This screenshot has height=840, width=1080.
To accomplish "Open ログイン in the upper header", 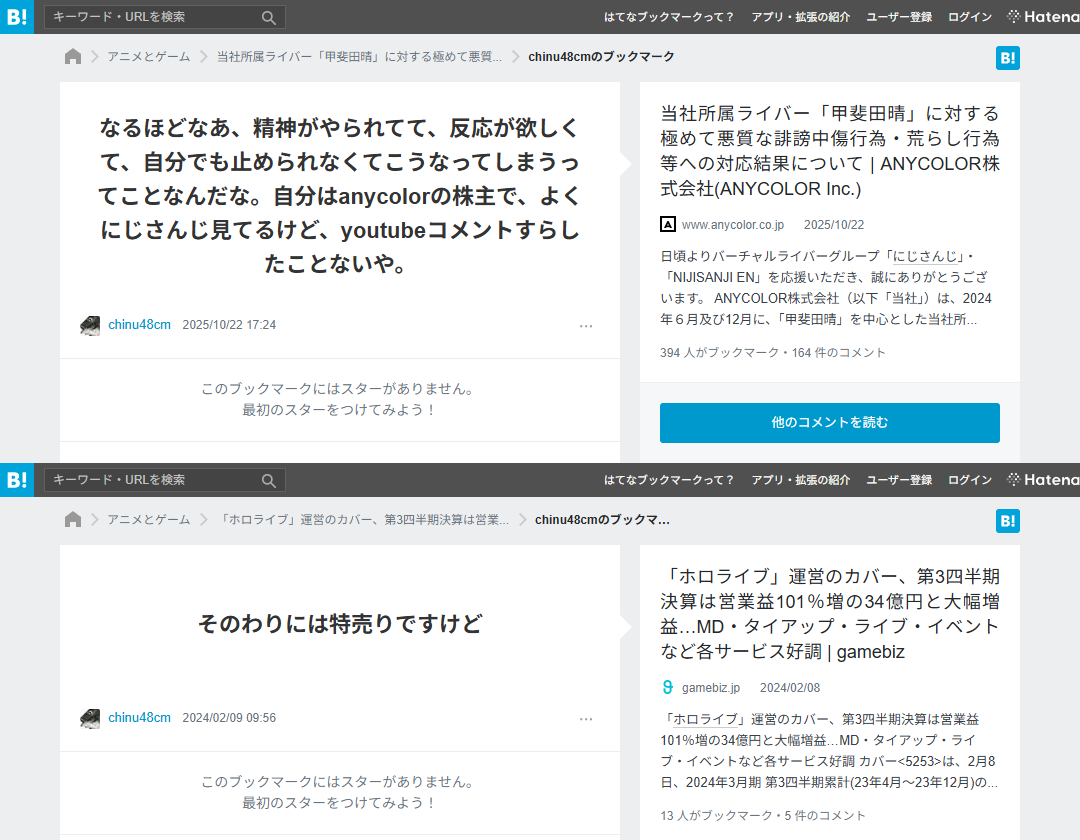I will [969, 17].
